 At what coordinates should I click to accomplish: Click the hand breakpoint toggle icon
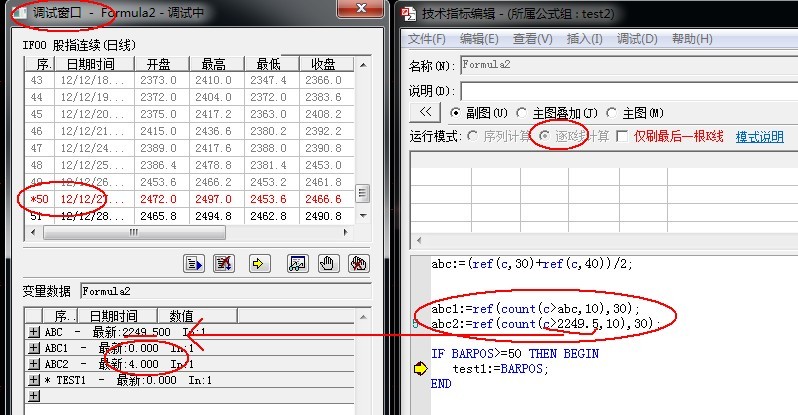point(328,263)
